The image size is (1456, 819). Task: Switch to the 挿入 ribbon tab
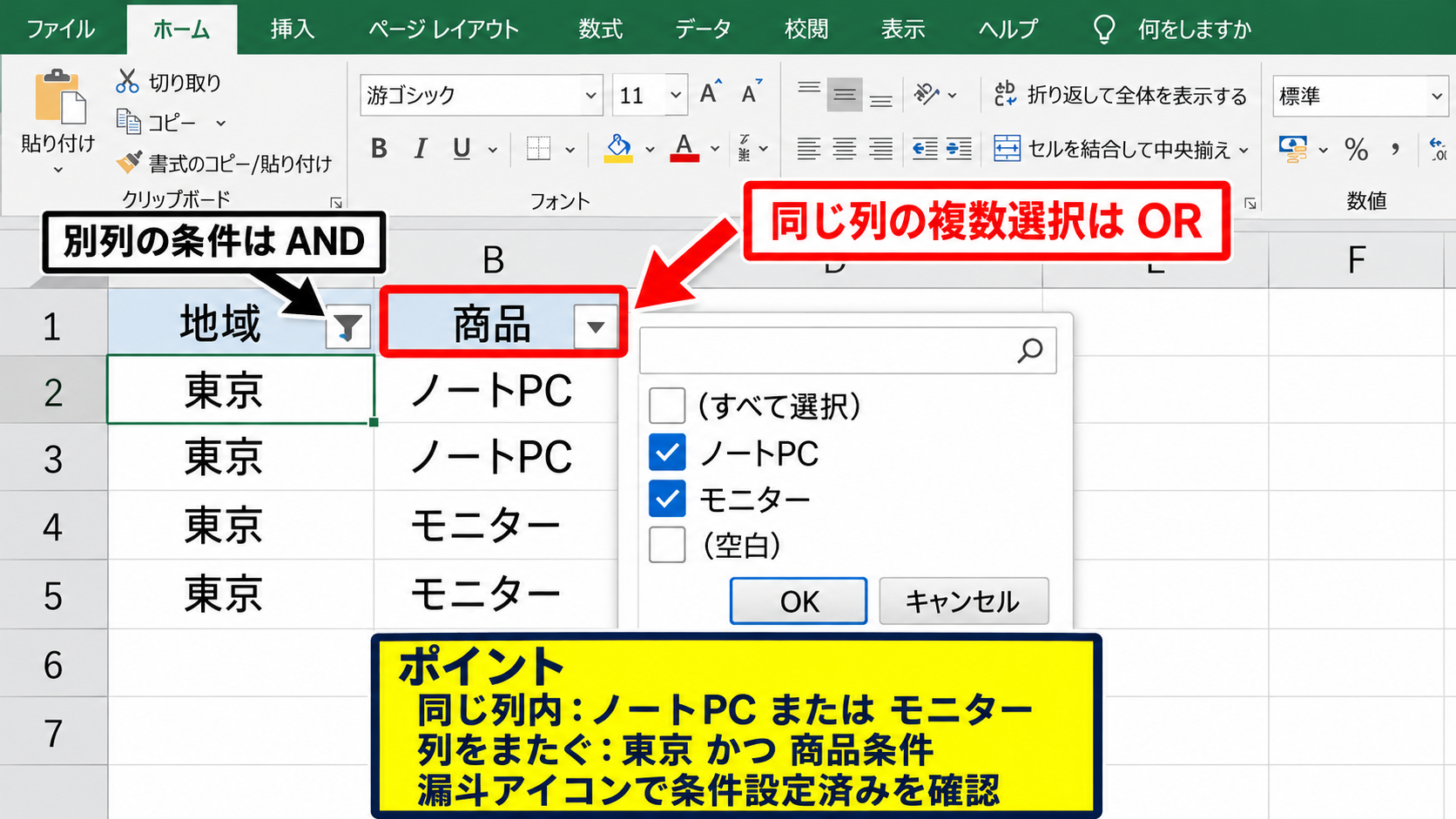(x=292, y=29)
